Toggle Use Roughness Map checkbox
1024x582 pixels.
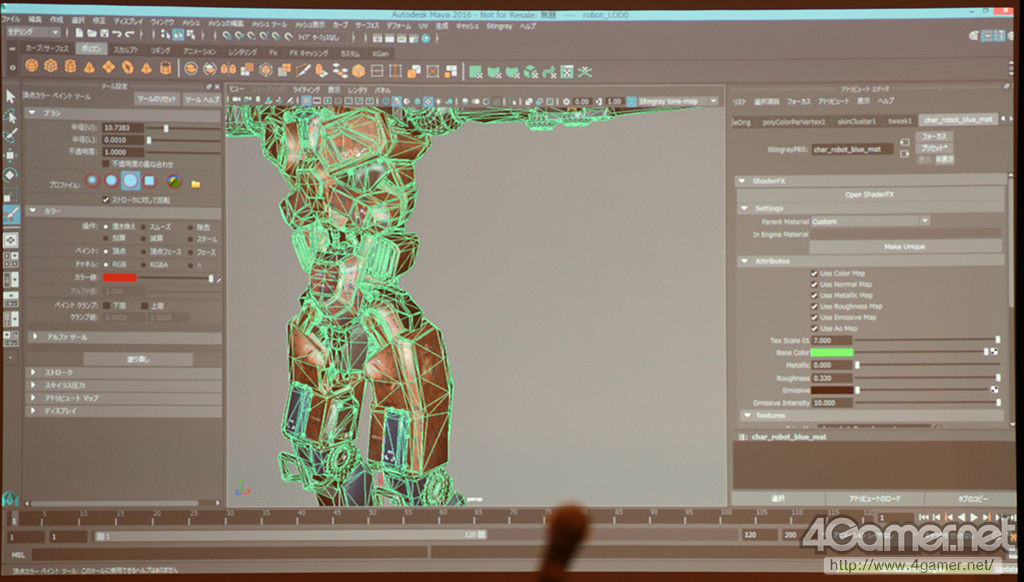[814, 306]
